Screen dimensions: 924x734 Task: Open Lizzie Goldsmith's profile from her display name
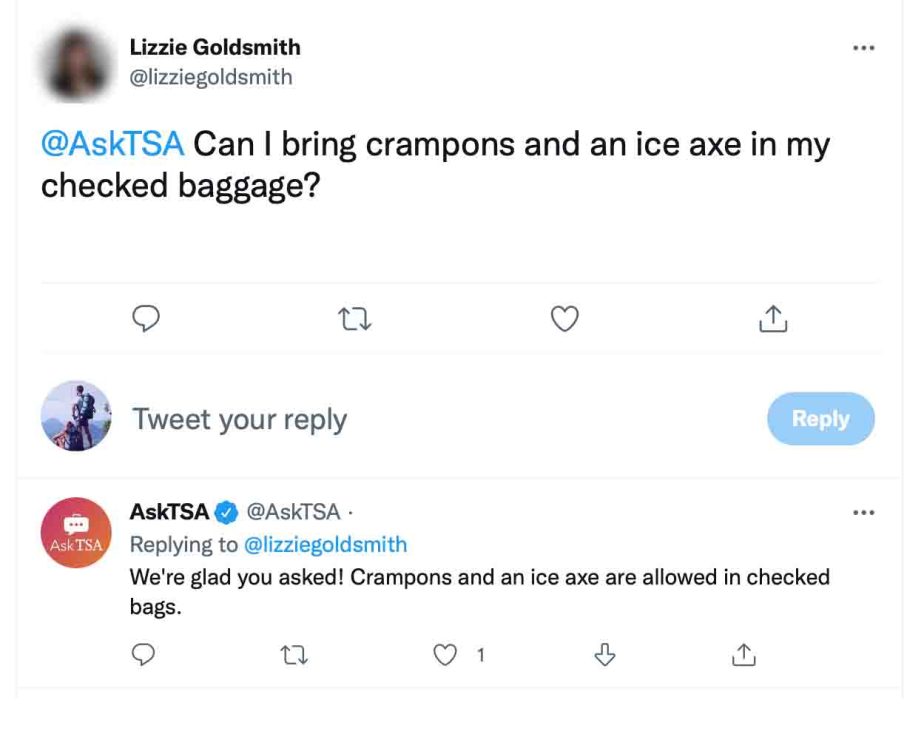[x=215, y=47]
